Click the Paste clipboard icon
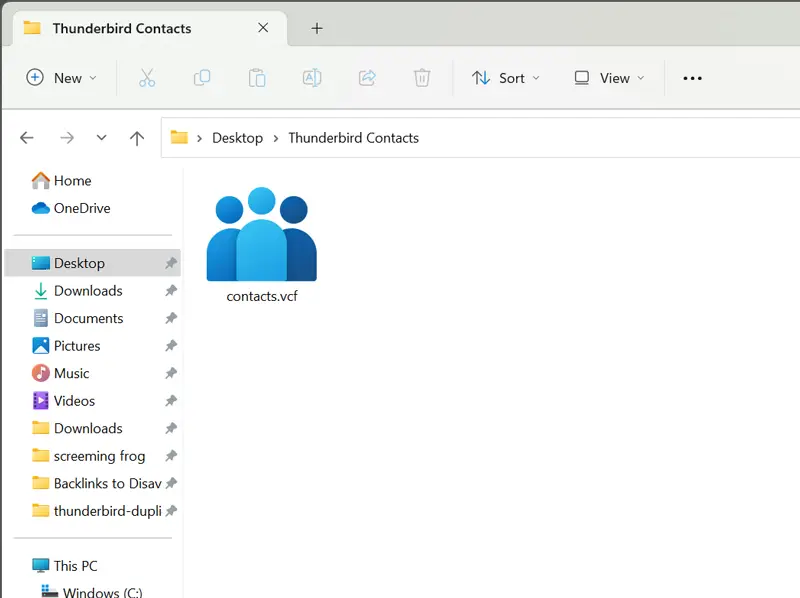 [x=257, y=78]
